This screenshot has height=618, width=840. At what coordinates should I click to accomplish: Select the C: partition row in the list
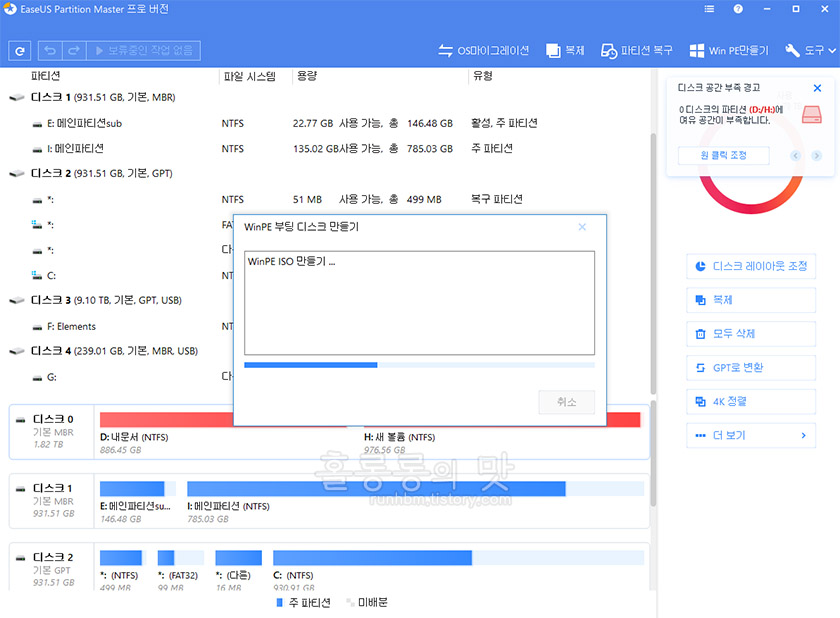(121, 276)
